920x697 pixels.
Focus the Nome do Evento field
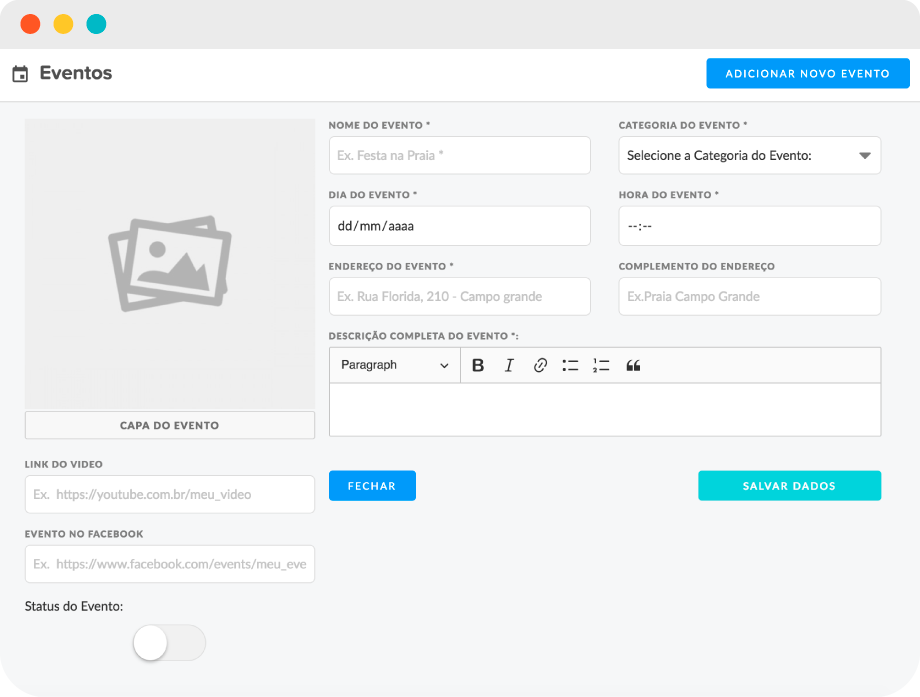[459, 155]
